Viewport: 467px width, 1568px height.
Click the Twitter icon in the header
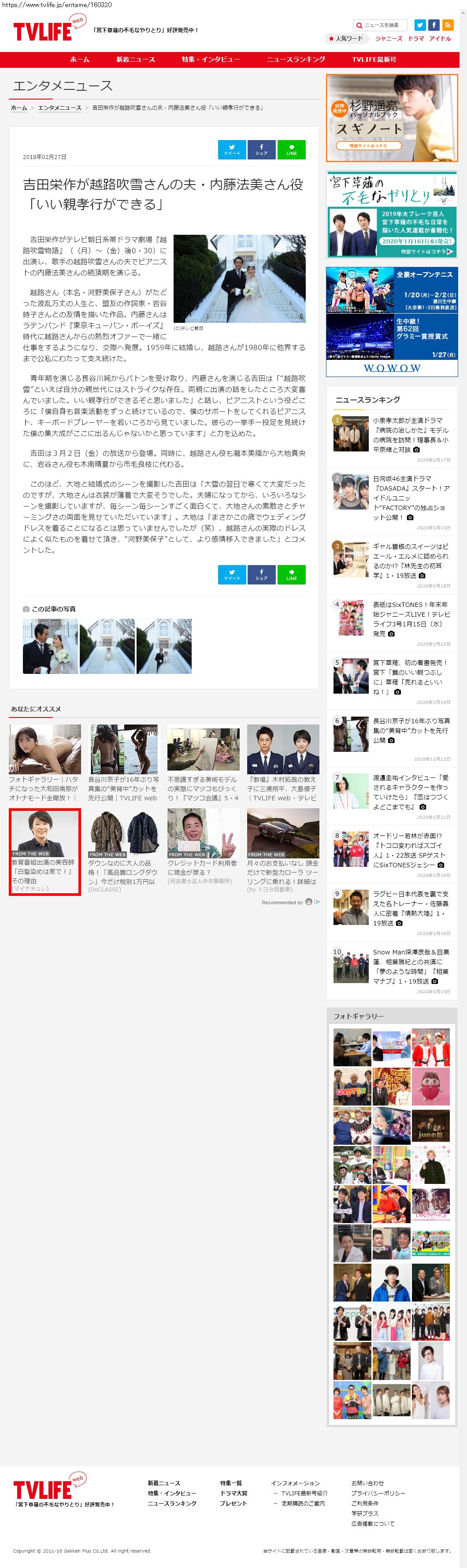click(419, 25)
